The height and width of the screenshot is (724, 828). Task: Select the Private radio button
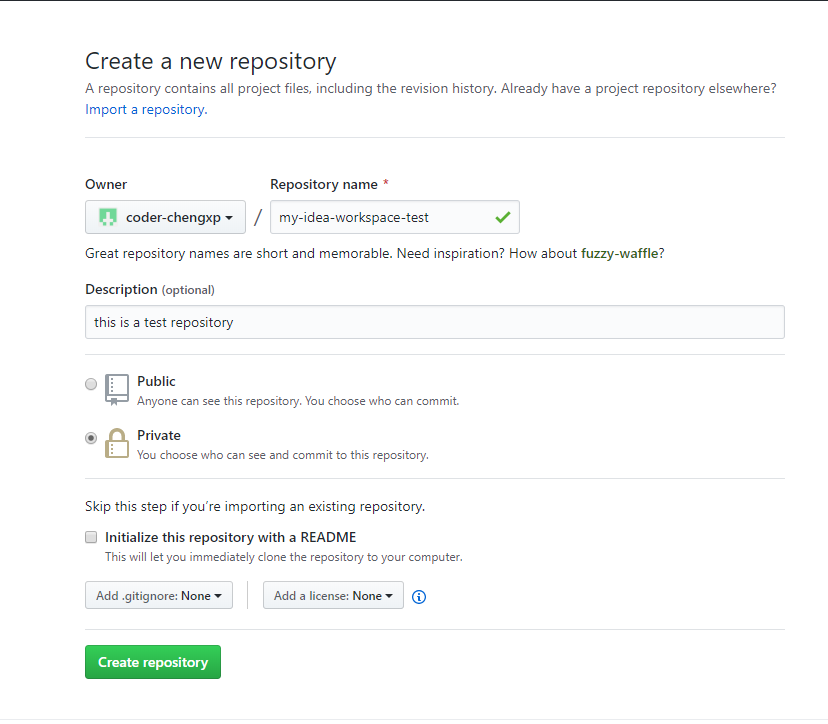(91, 438)
